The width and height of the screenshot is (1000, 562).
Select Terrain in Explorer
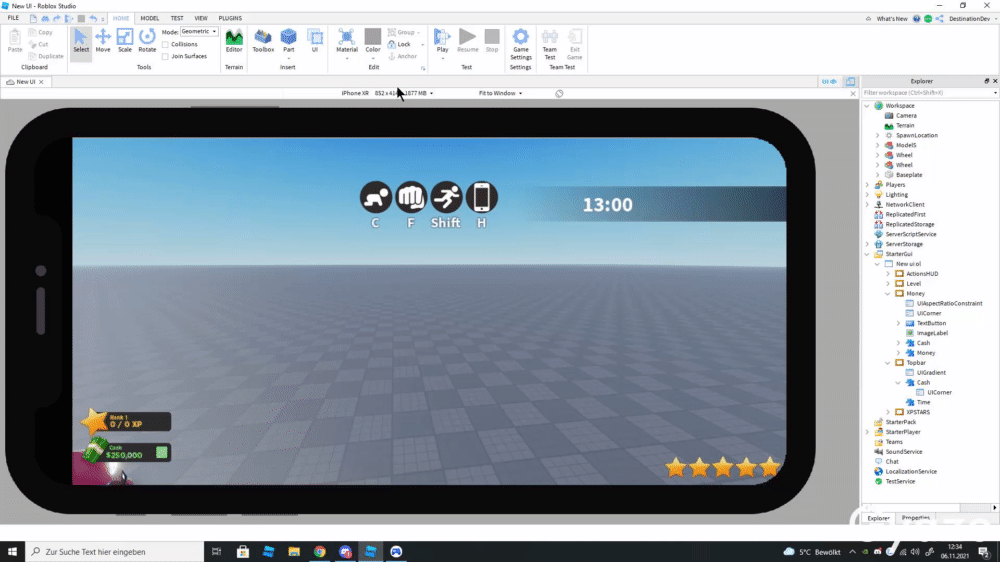pos(904,126)
